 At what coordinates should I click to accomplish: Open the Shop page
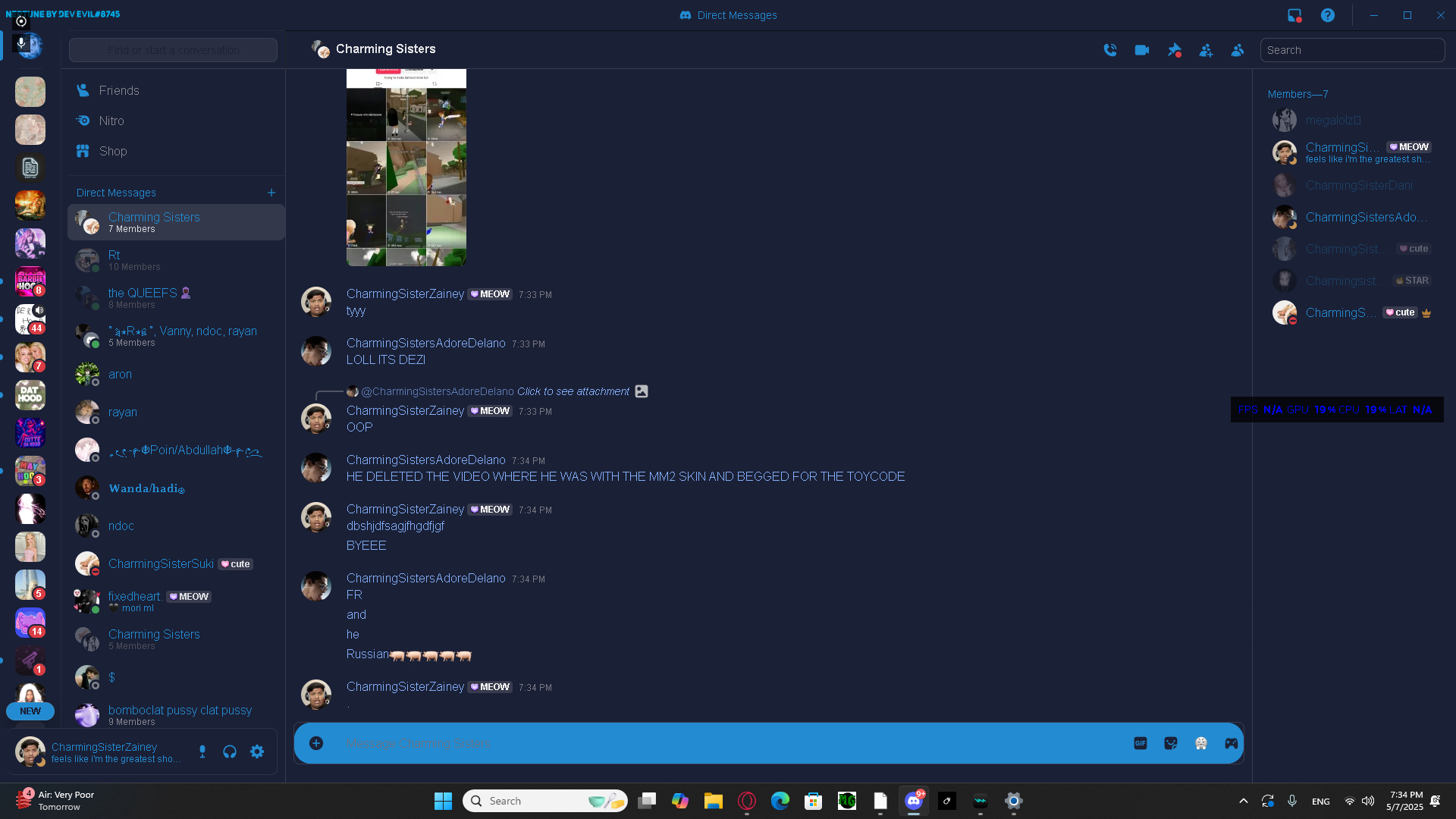coord(113,151)
